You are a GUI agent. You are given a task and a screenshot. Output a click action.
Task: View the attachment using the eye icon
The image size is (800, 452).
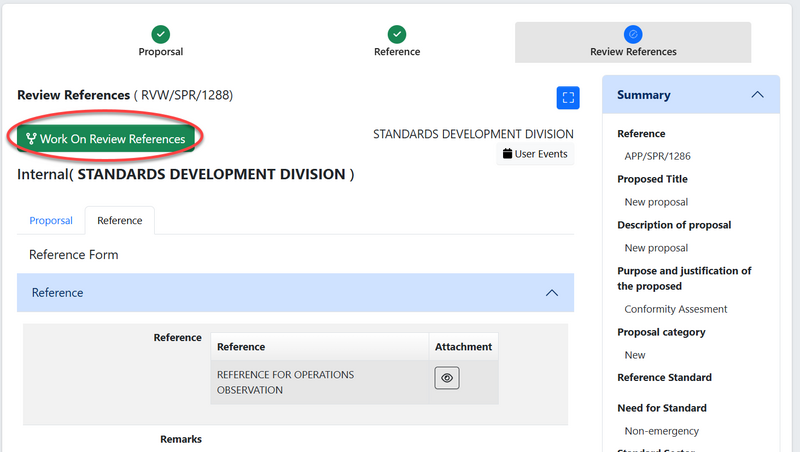pos(447,379)
